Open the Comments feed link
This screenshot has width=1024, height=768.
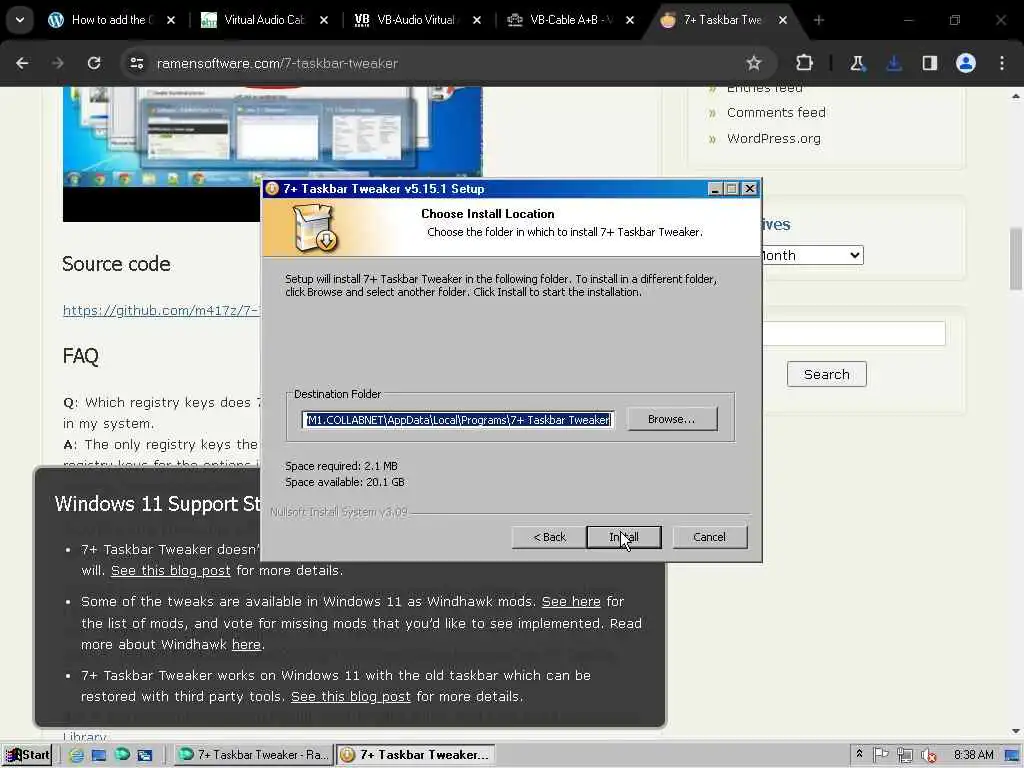776,112
